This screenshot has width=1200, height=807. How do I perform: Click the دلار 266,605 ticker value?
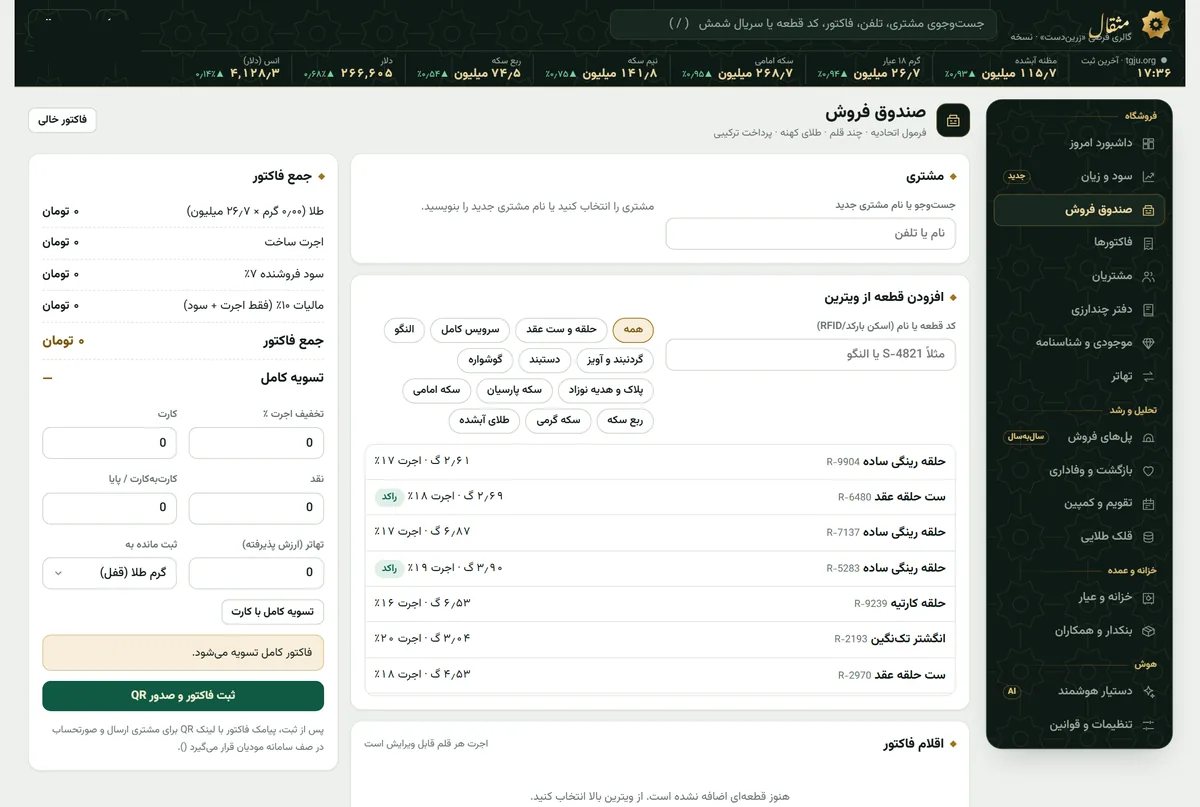point(367,73)
